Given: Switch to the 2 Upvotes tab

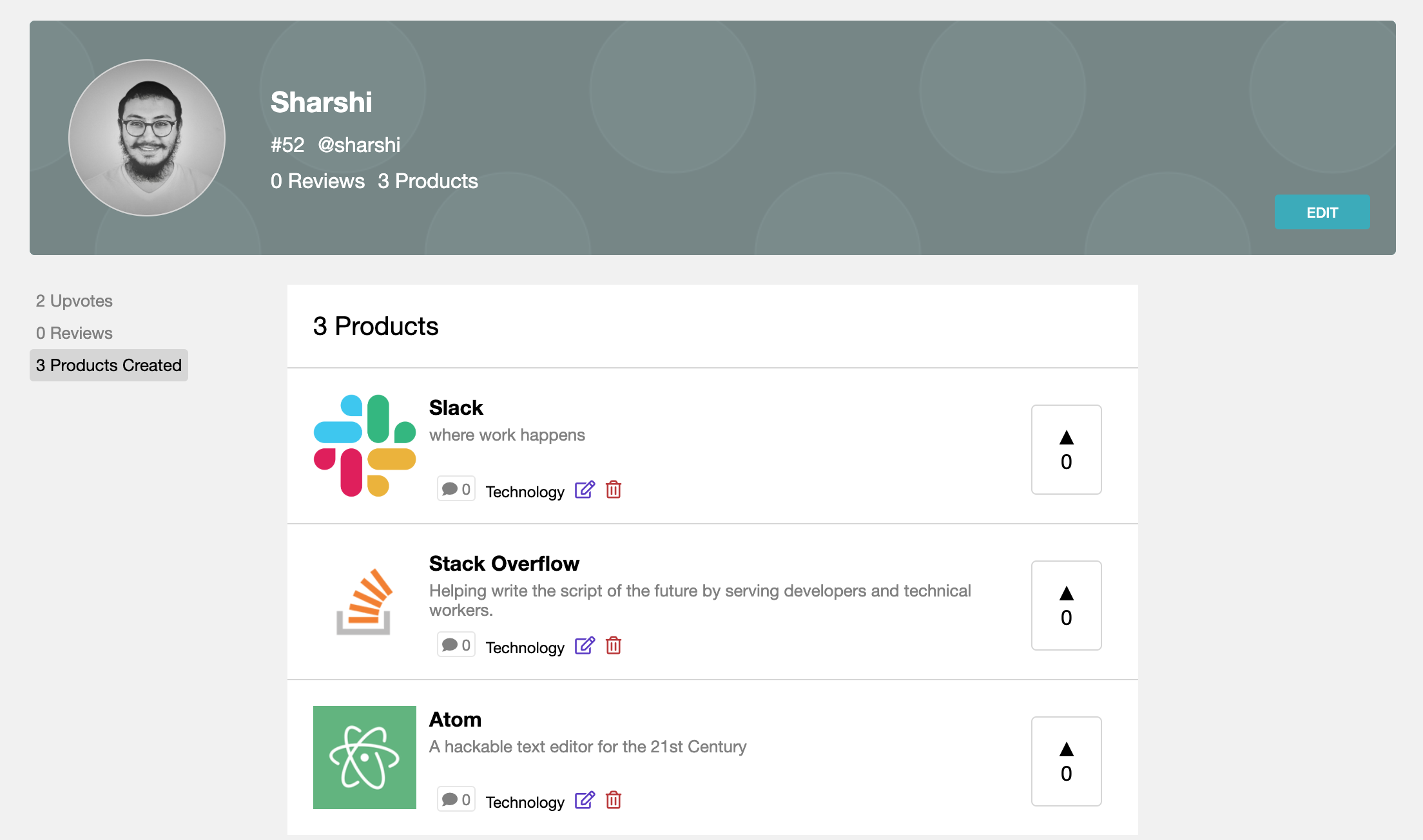Looking at the screenshot, I should click(74, 301).
